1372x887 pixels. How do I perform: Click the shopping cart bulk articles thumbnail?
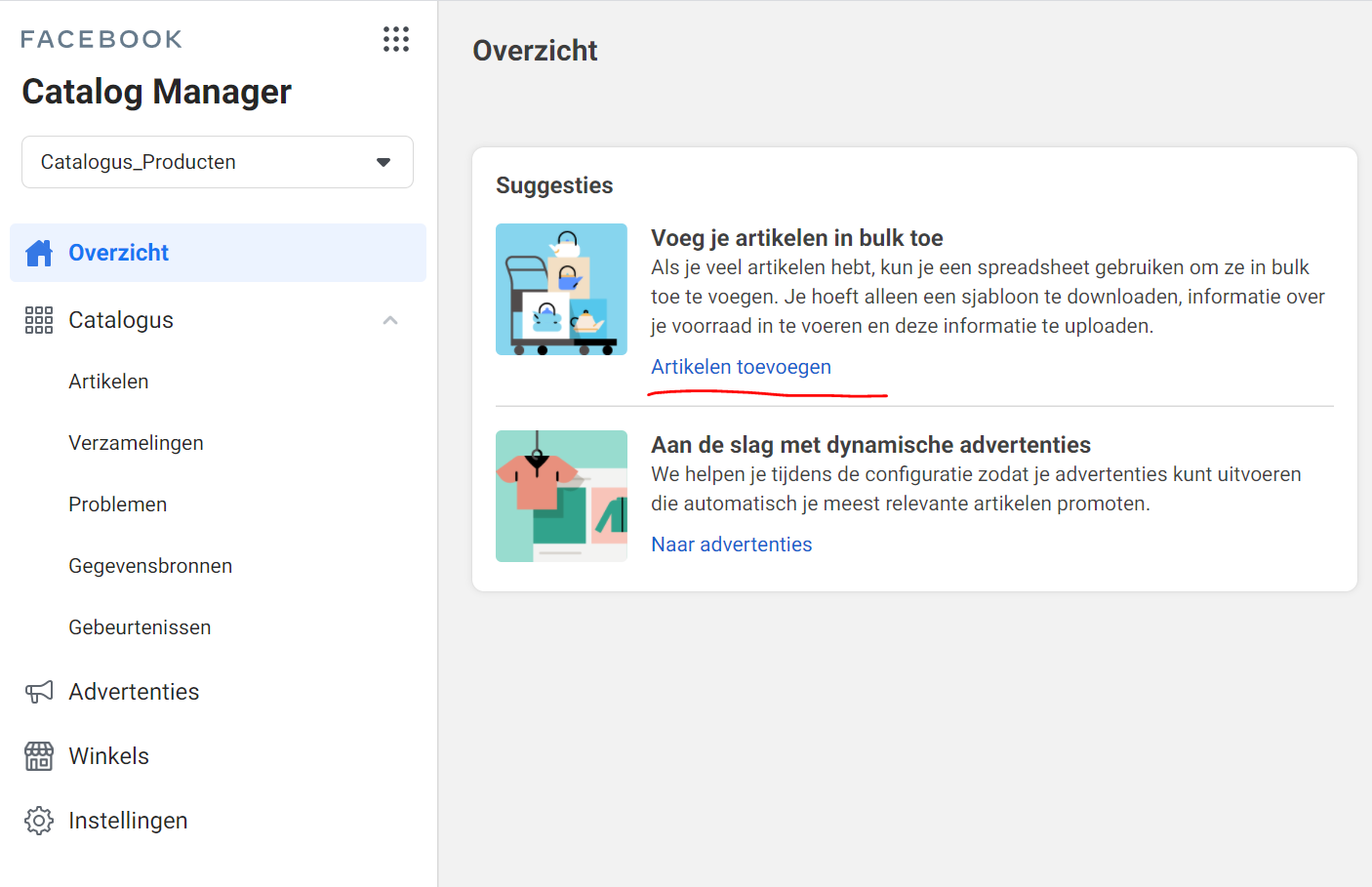(x=561, y=290)
